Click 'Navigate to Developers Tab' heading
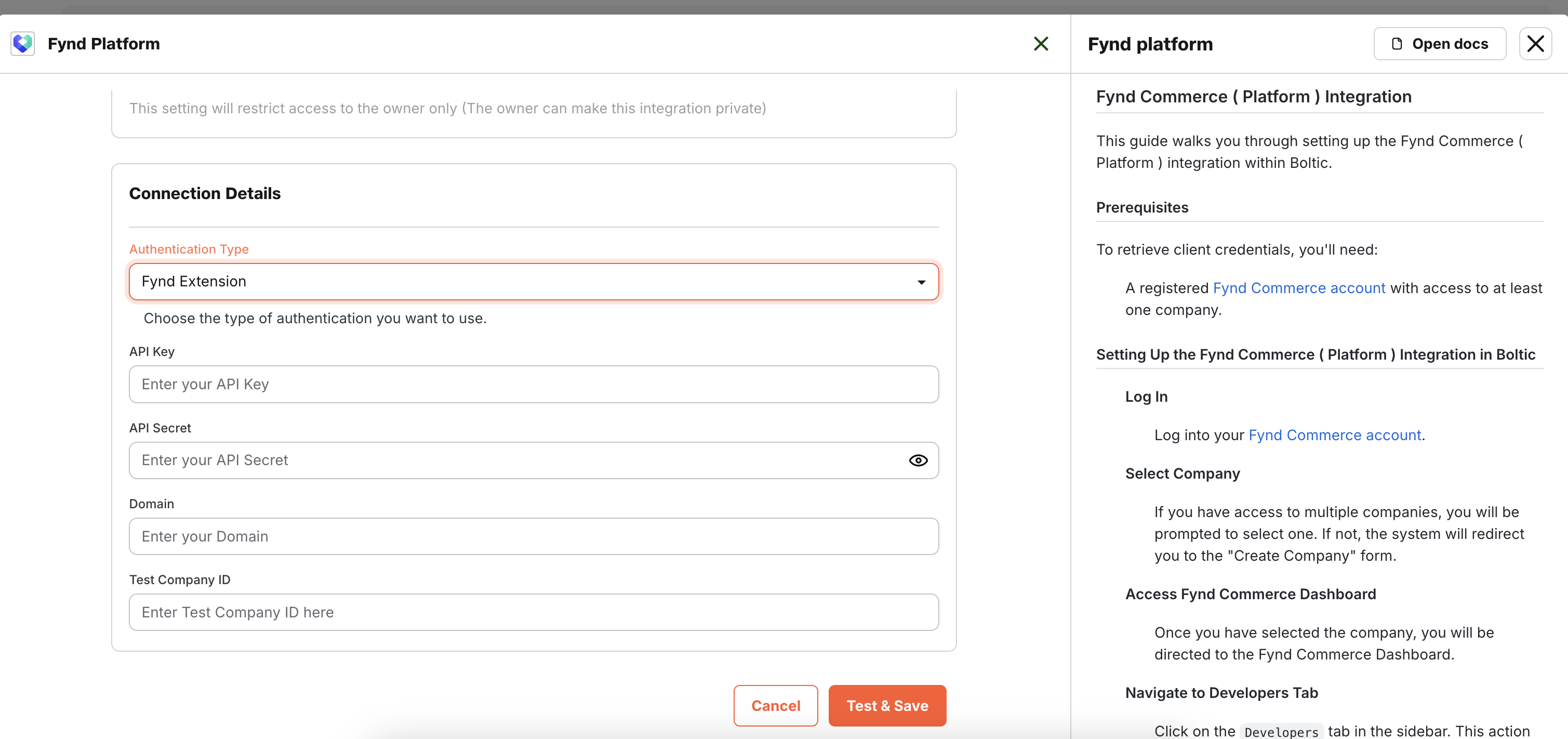 (1221, 693)
